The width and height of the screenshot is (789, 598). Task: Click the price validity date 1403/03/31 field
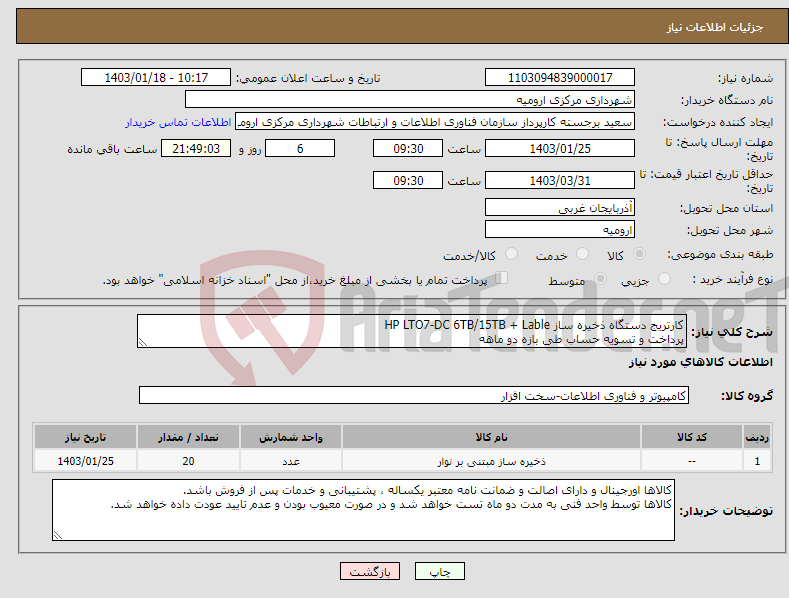[x=560, y=180]
